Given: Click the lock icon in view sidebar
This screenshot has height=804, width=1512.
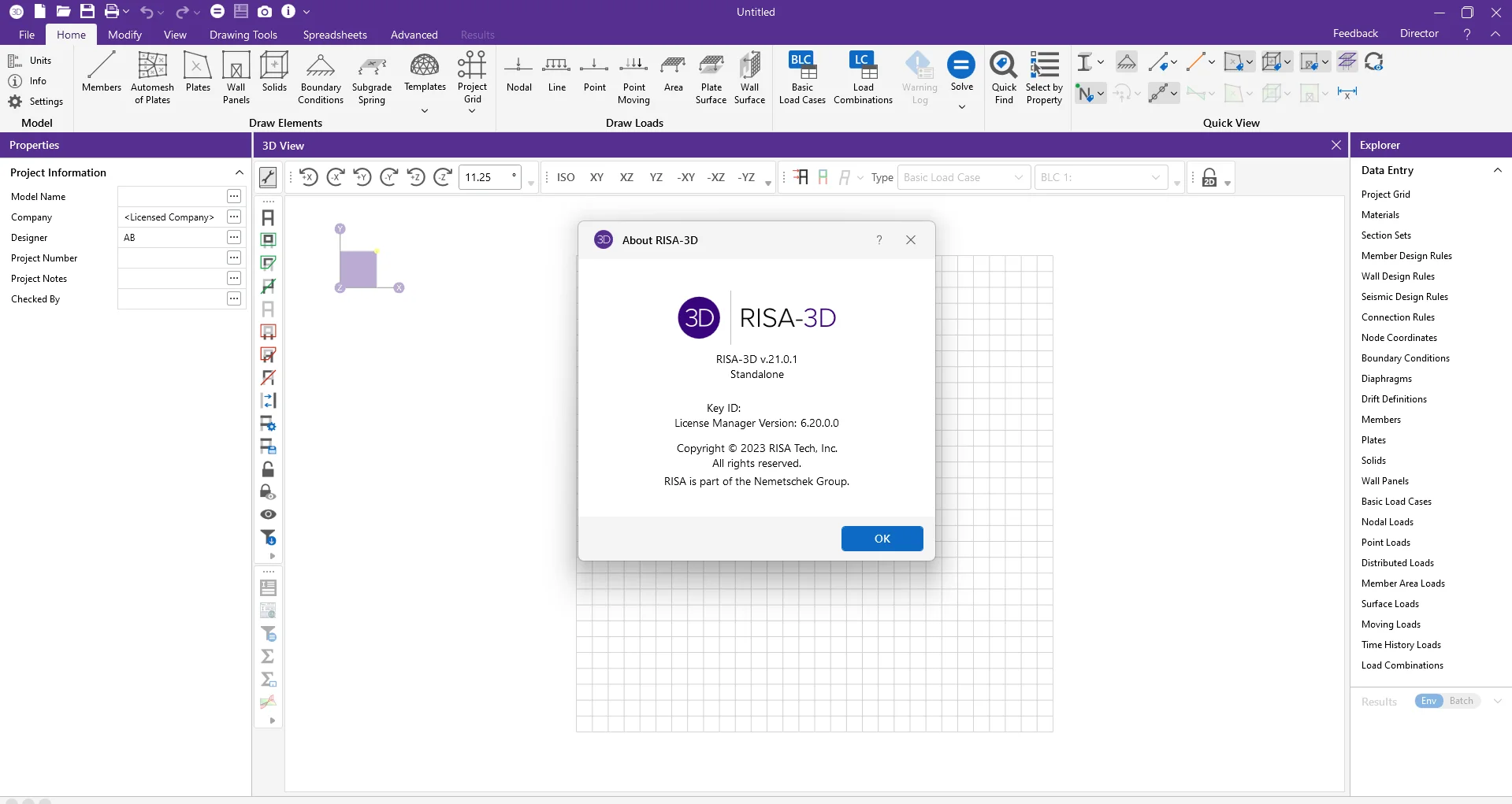Looking at the screenshot, I should coord(268,469).
